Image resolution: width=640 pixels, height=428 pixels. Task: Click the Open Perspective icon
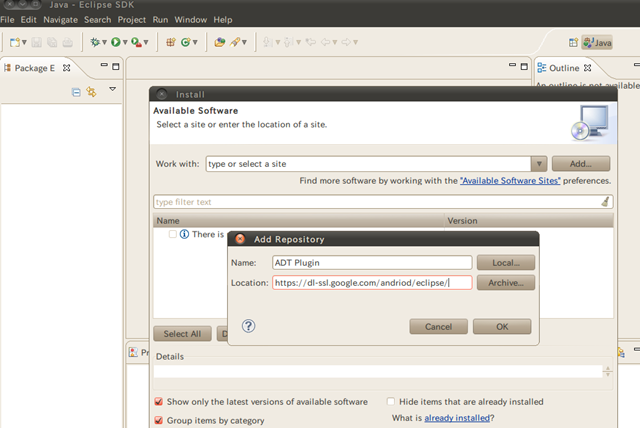pyautogui.click(x=574, y=43)
